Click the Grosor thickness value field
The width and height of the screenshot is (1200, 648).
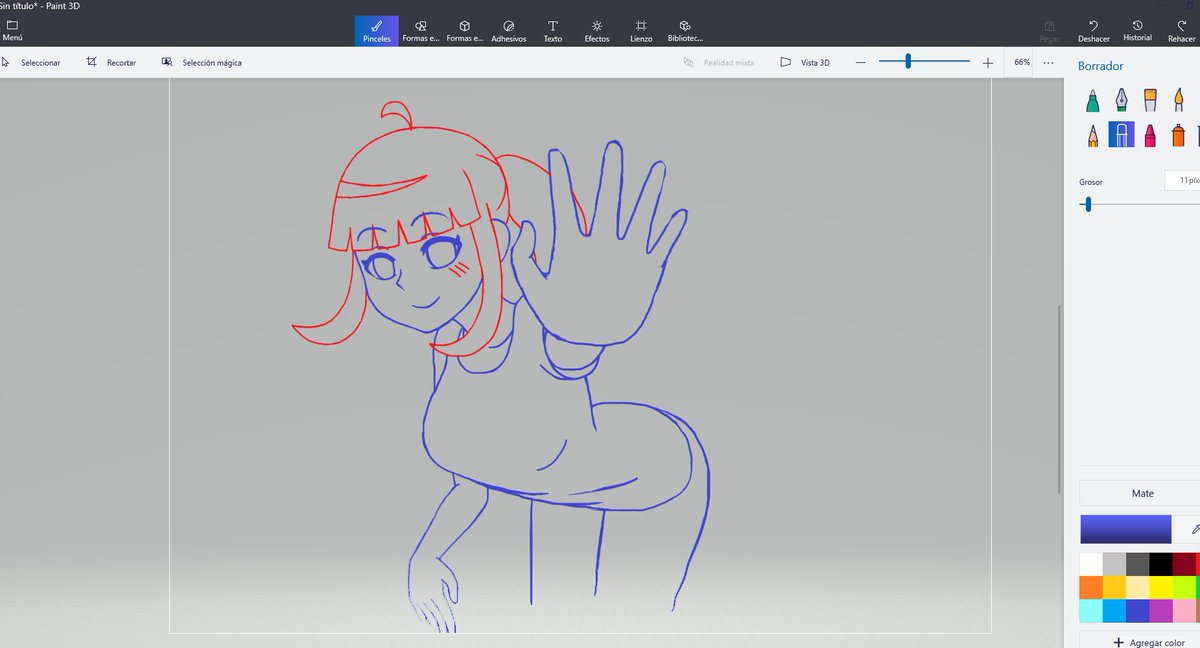click(x=1183, y=181)
